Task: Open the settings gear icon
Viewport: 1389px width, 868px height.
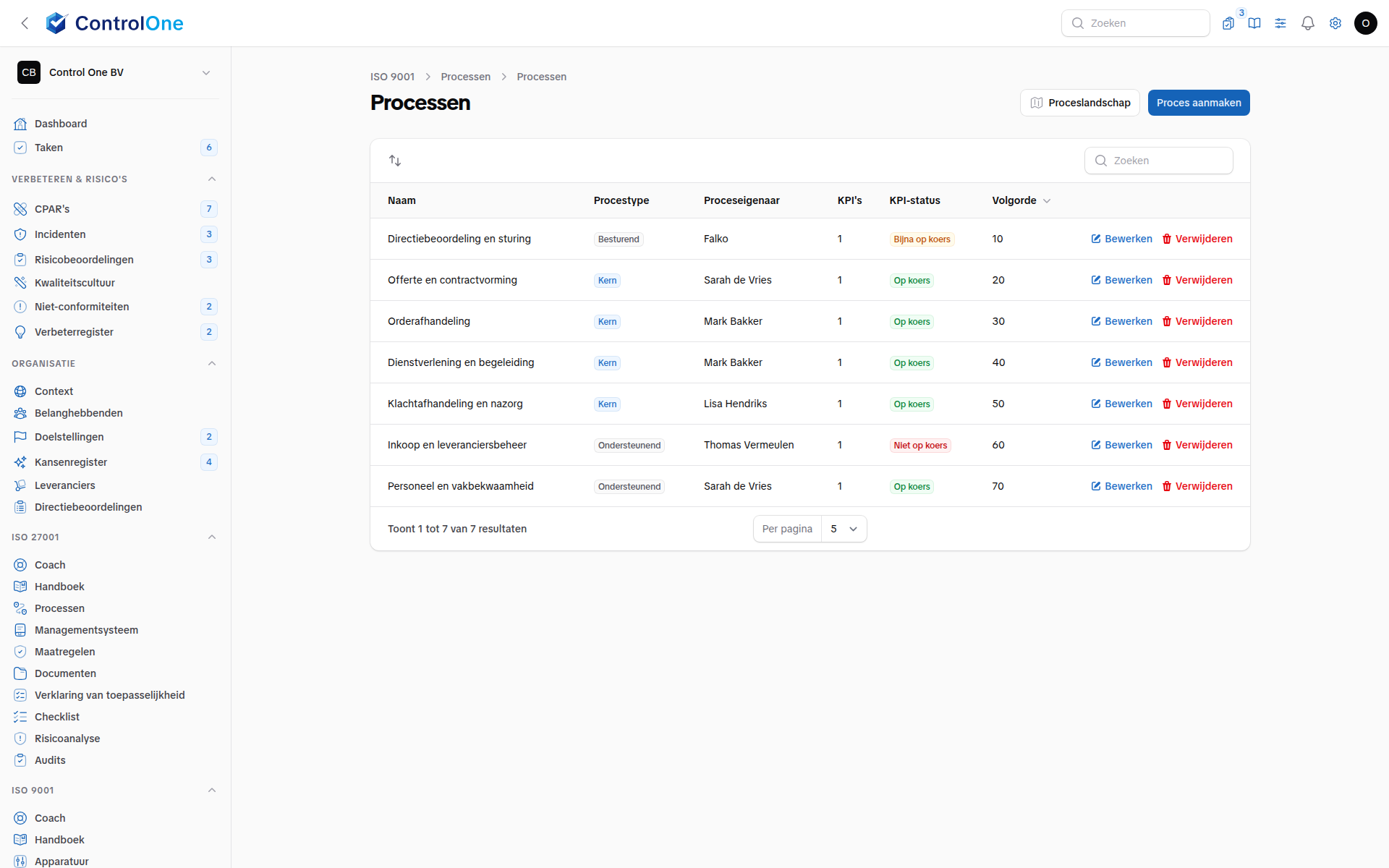Action: point(1335,23)
